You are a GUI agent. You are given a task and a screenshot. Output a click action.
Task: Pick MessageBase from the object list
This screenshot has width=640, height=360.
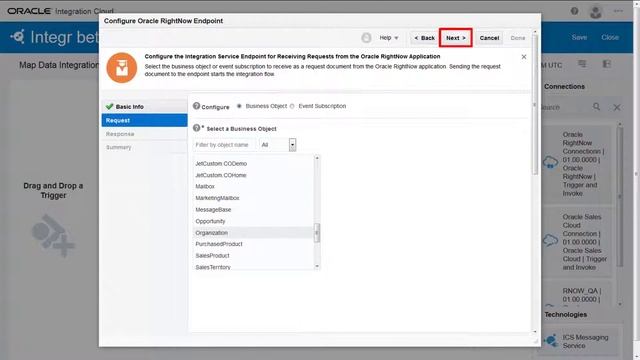click(x=213, y=209)
